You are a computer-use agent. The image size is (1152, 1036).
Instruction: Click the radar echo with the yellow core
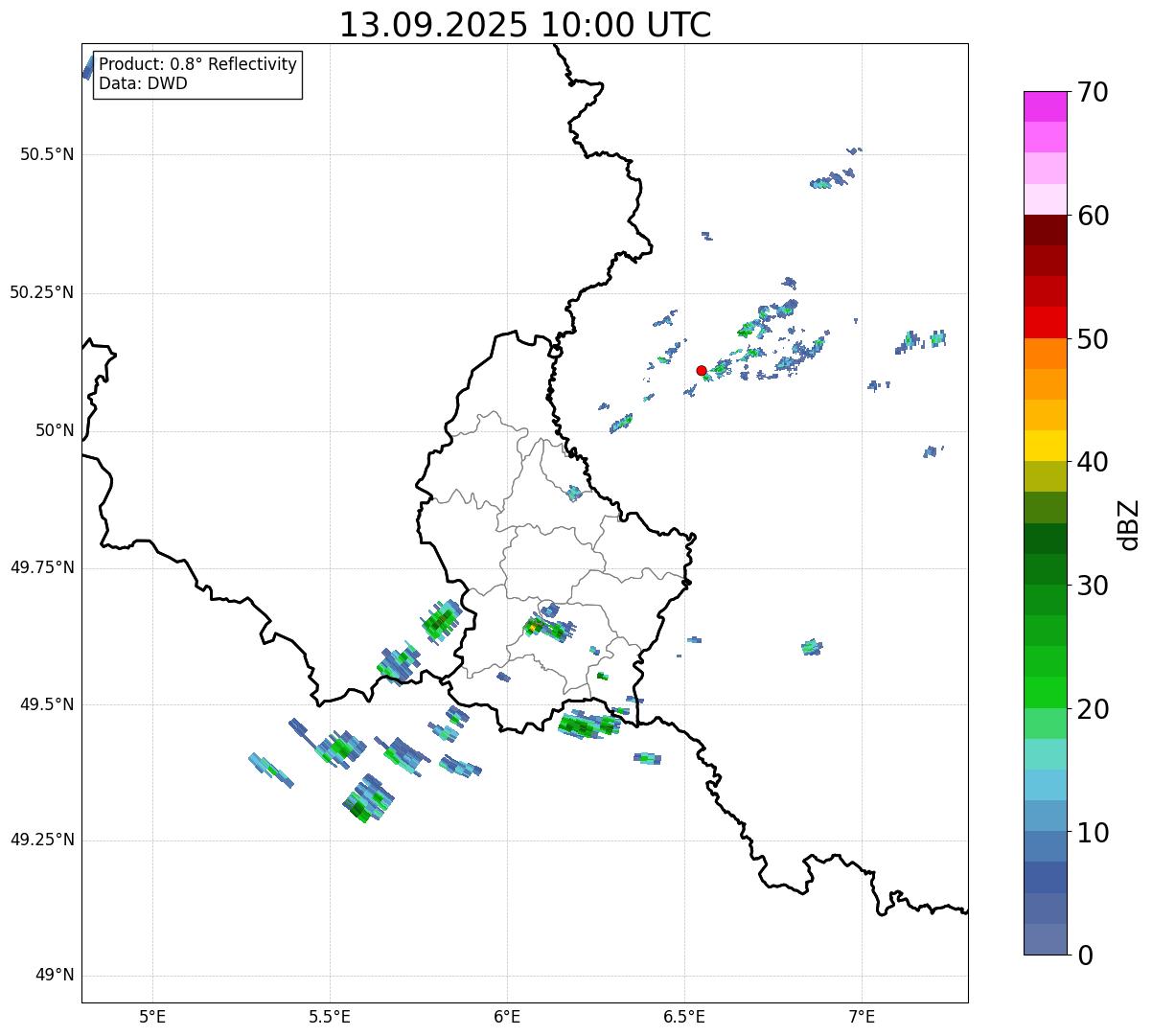coord(532,628)
